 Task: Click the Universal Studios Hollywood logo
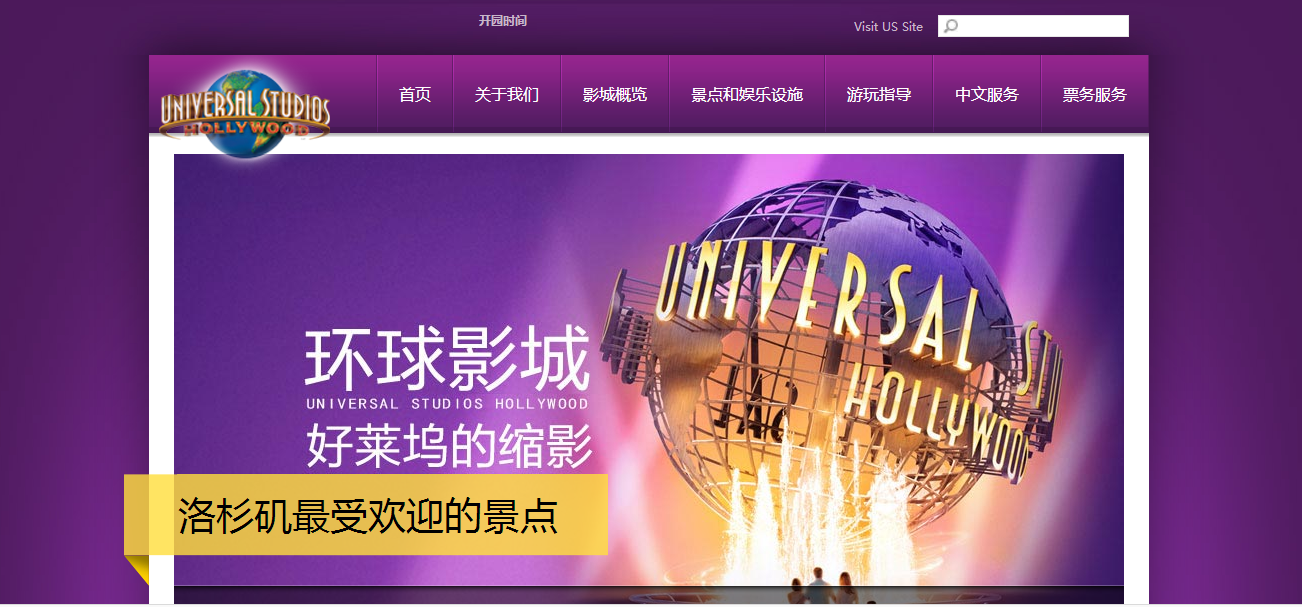[x=245, y=113]
